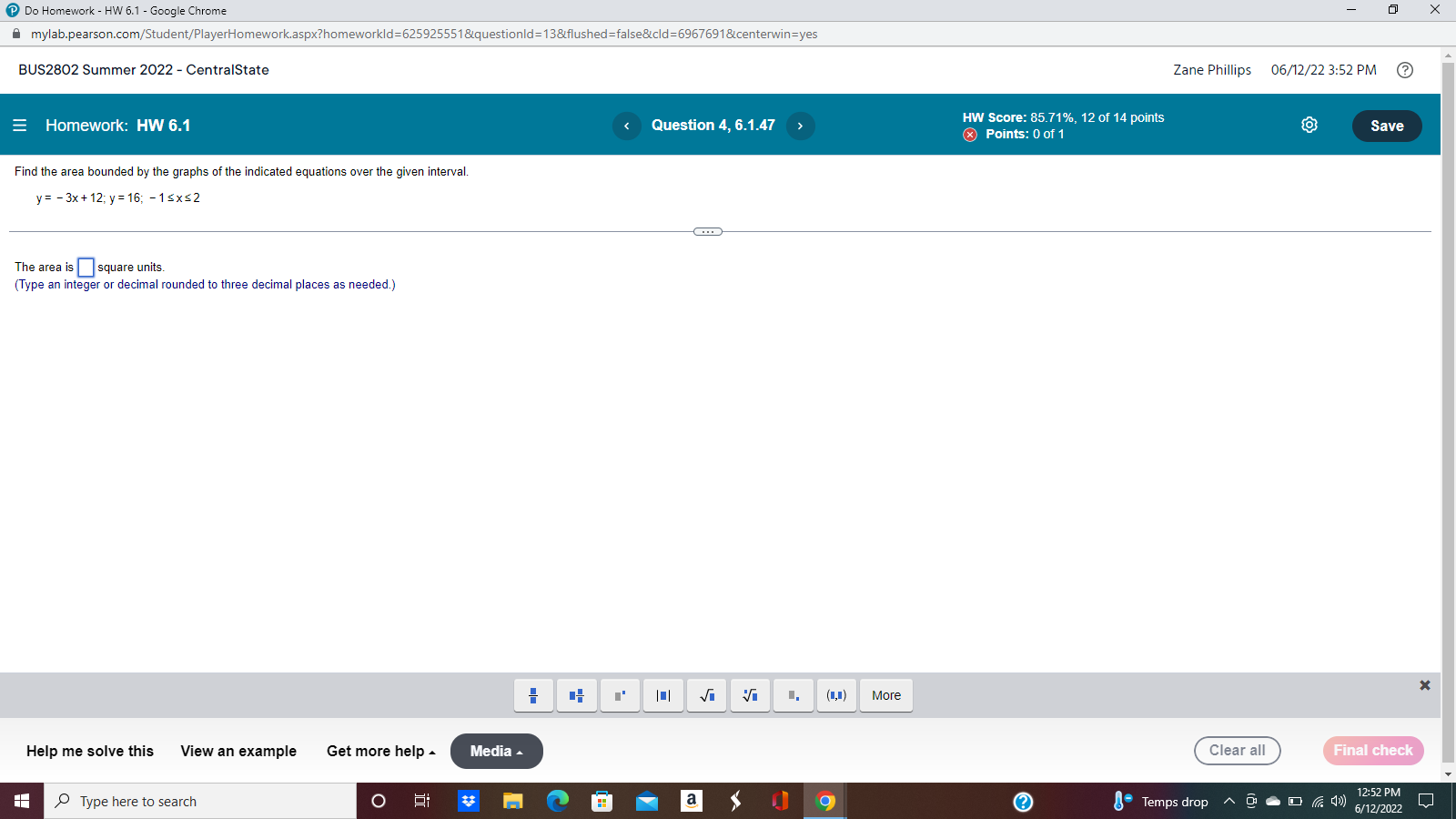Open the hamburger menu next to Homework HW 6.1

pyautogui.click(x=19, y=126)
